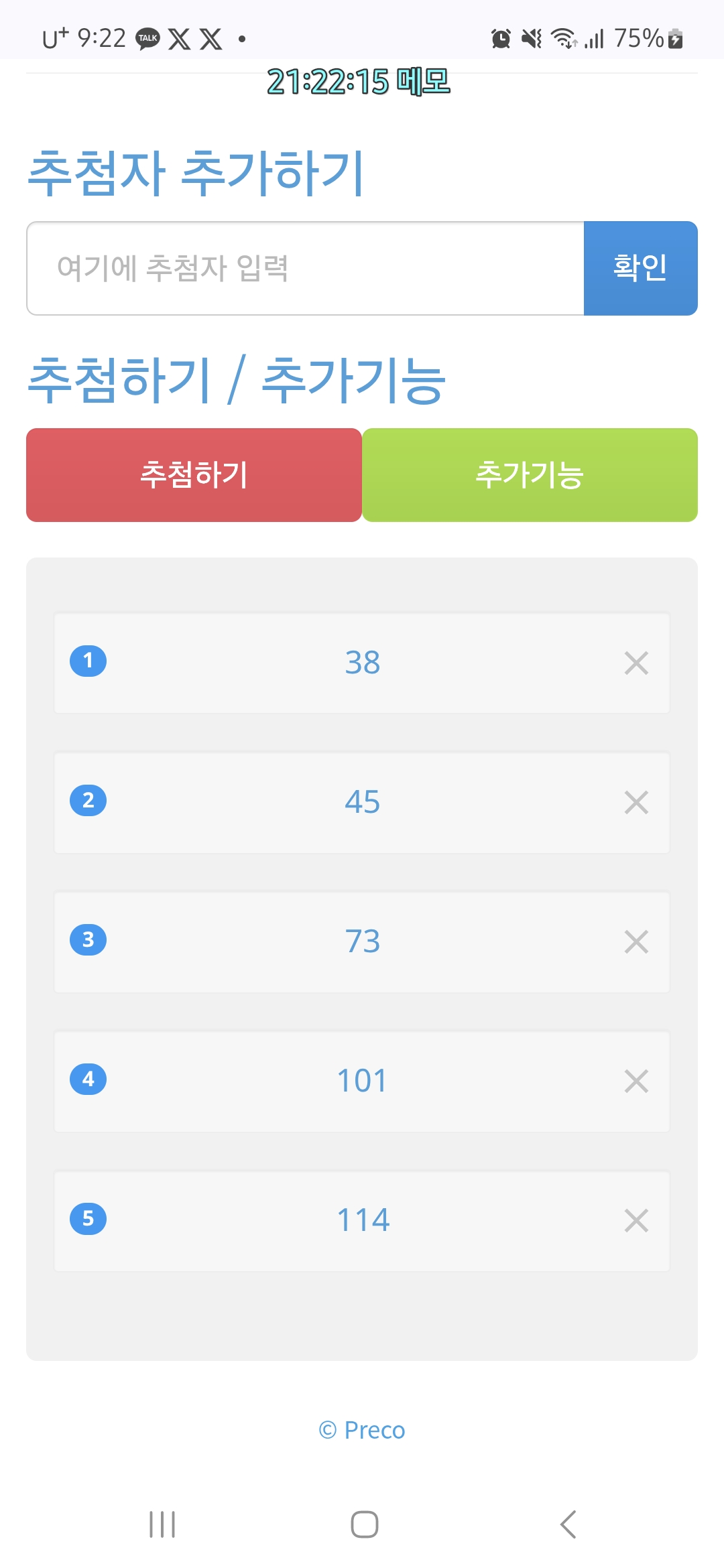Tap the number 5 badge icon
The image size is (724, 1568).
point(88,1219)
